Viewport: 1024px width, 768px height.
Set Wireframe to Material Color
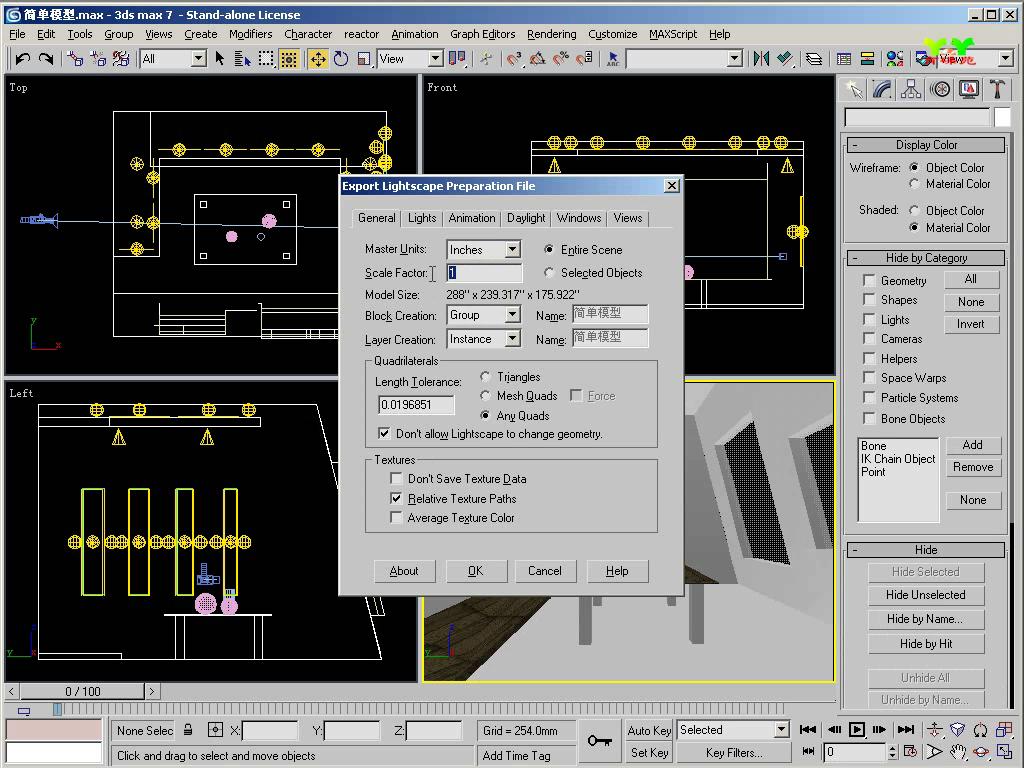pos(914,184)
